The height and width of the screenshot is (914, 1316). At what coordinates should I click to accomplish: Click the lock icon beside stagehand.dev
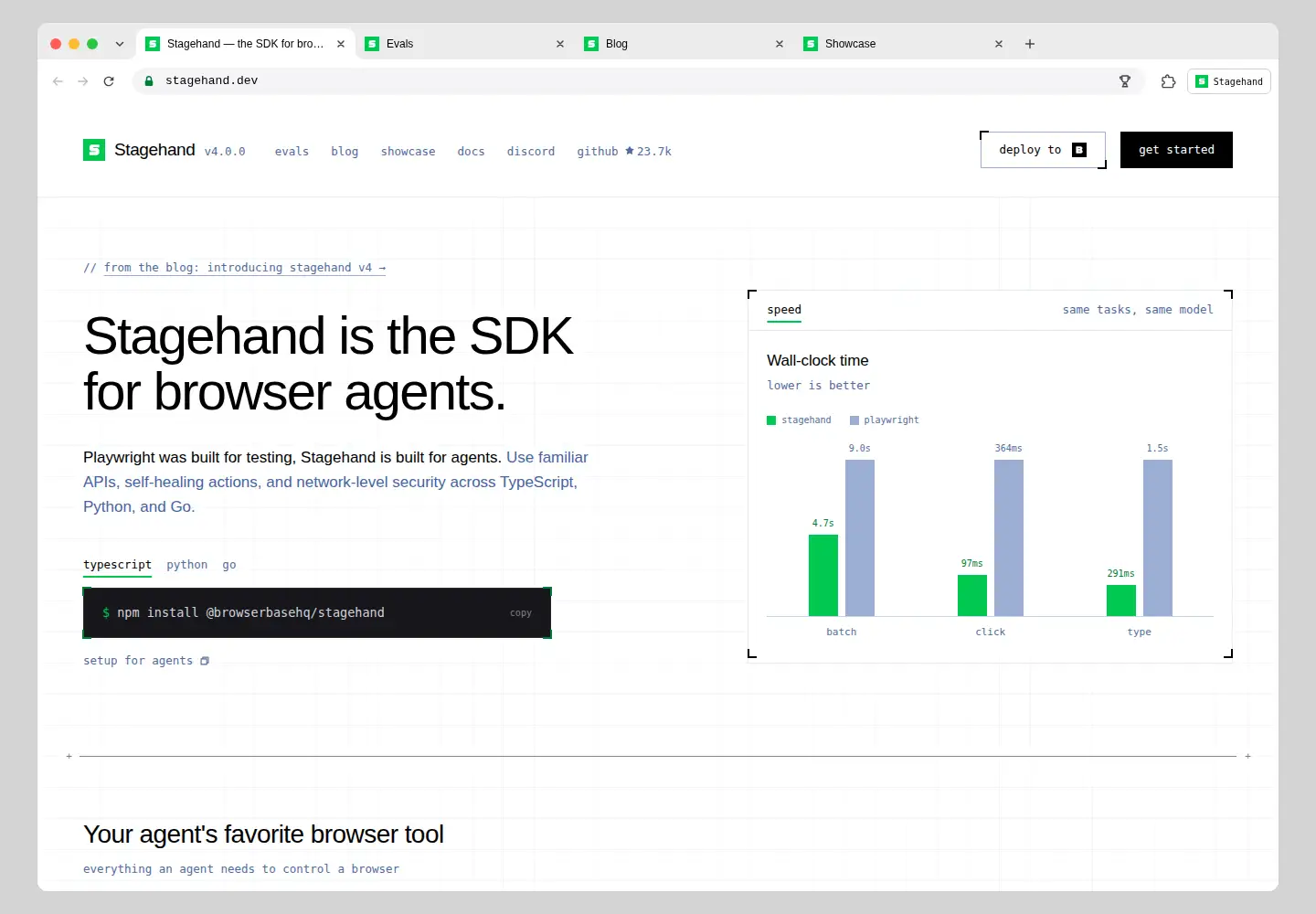pyautogui.click(x=149, y=81)
